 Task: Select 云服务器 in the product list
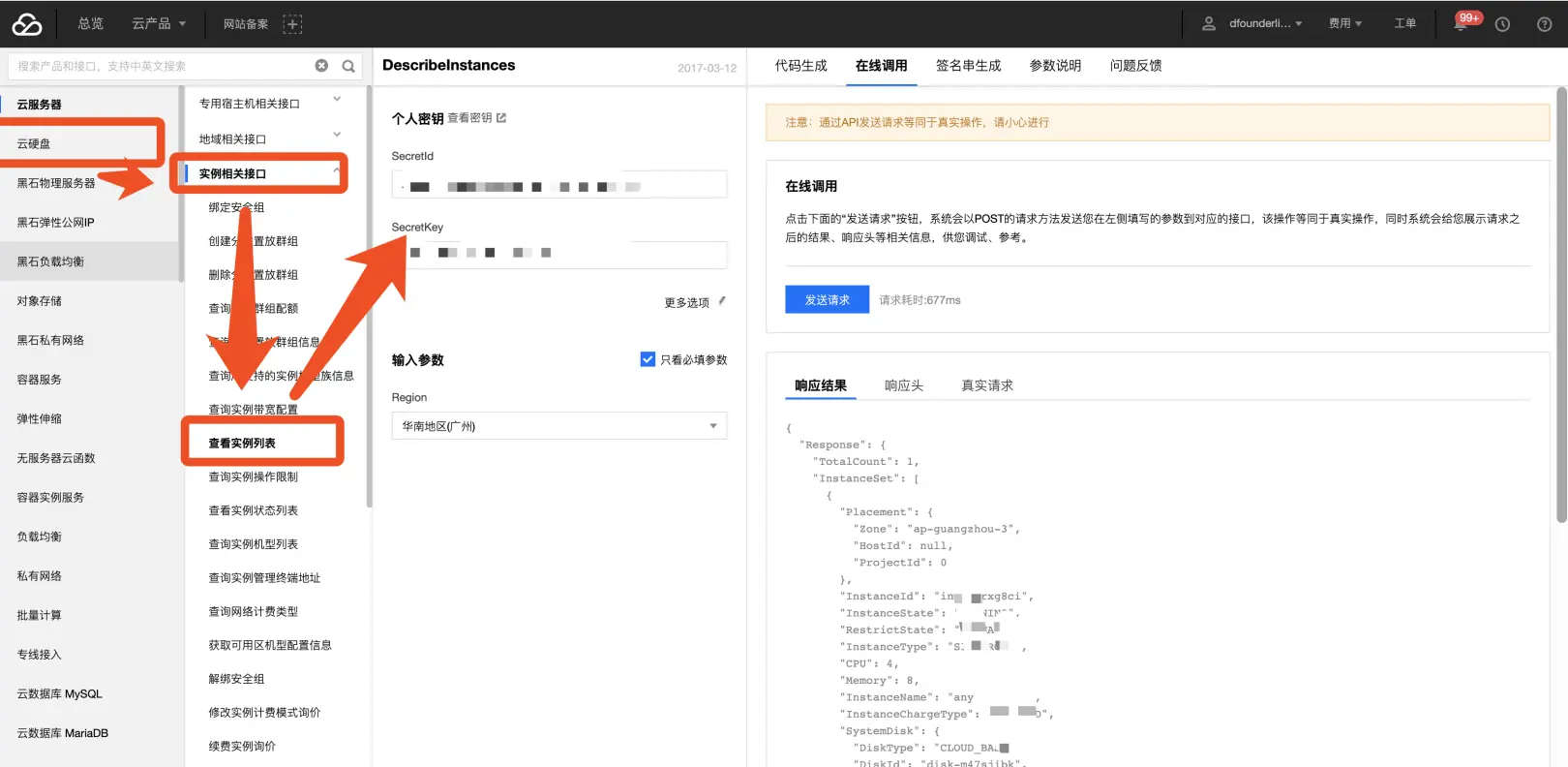(x=39, y=105)
